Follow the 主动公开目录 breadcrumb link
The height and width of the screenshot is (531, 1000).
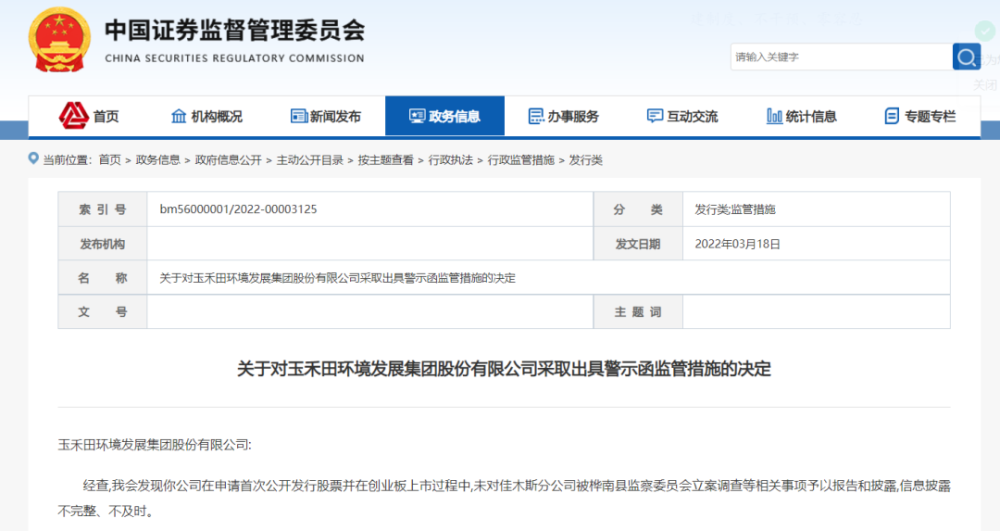[310, 160]
